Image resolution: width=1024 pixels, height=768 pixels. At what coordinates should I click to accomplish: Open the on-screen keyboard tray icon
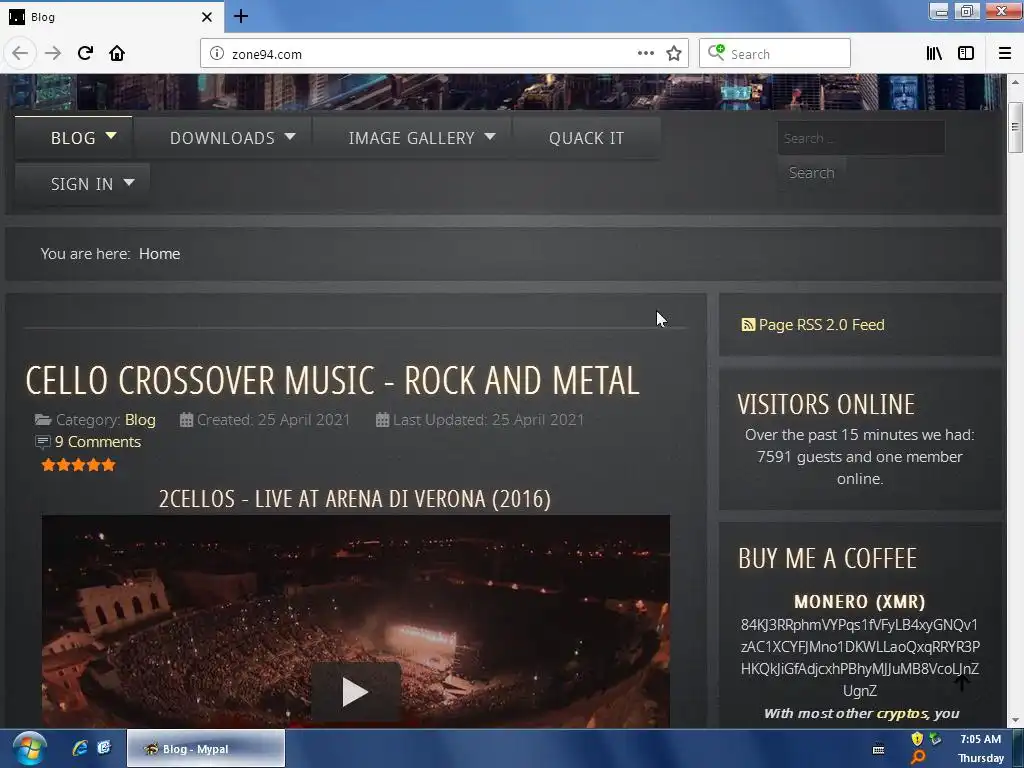pos(878,749)
